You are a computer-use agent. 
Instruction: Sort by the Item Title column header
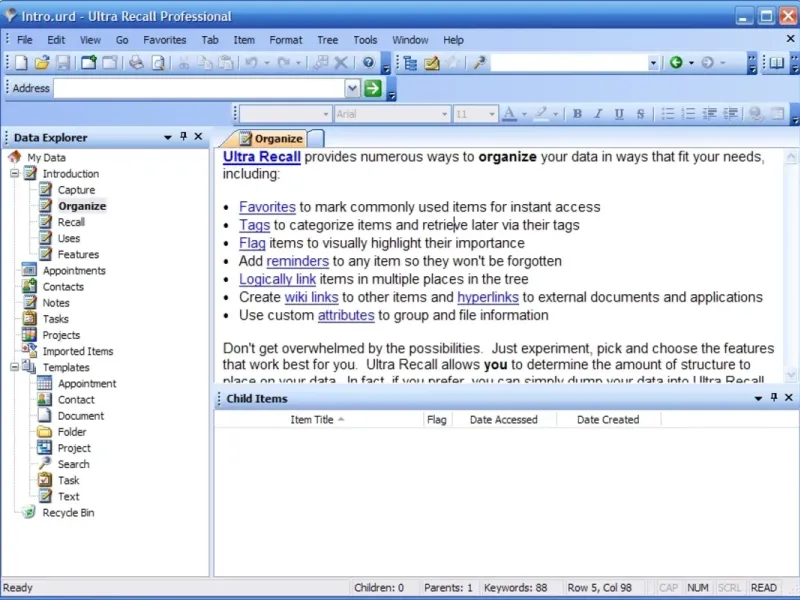coord(318,419)
